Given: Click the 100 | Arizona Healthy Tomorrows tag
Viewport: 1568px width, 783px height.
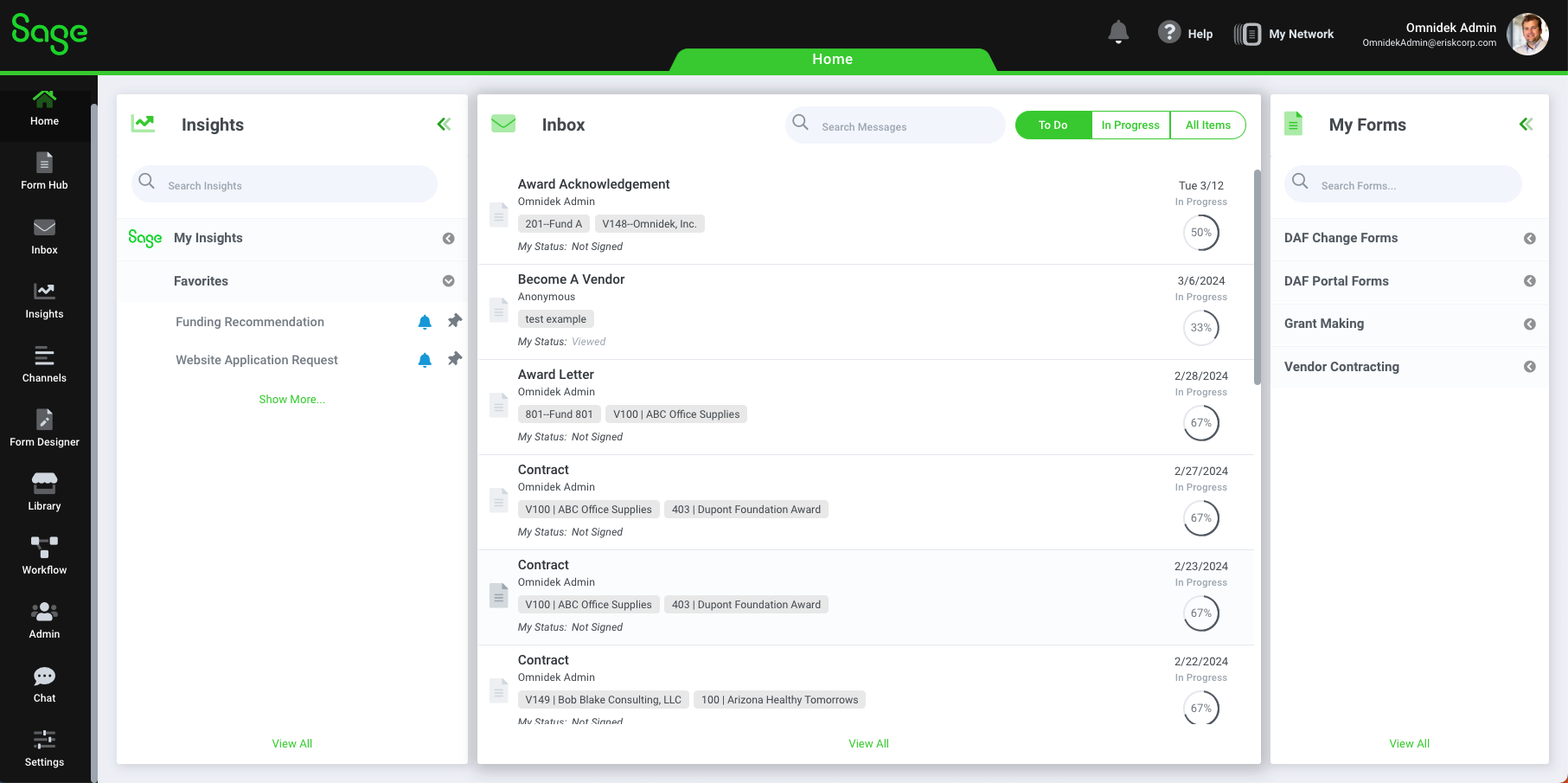Looking at the screenshot, I should pyautogui.click(x=780, y=700).
